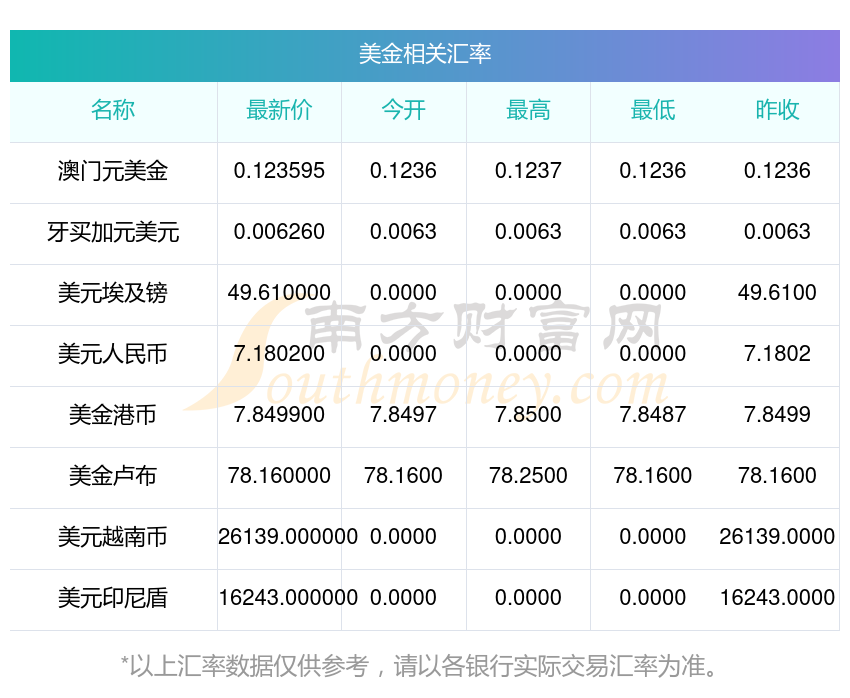Click the 美元埃及镑 row name
The height and width of the screenshot is (698, 850).
pos(113,293)
